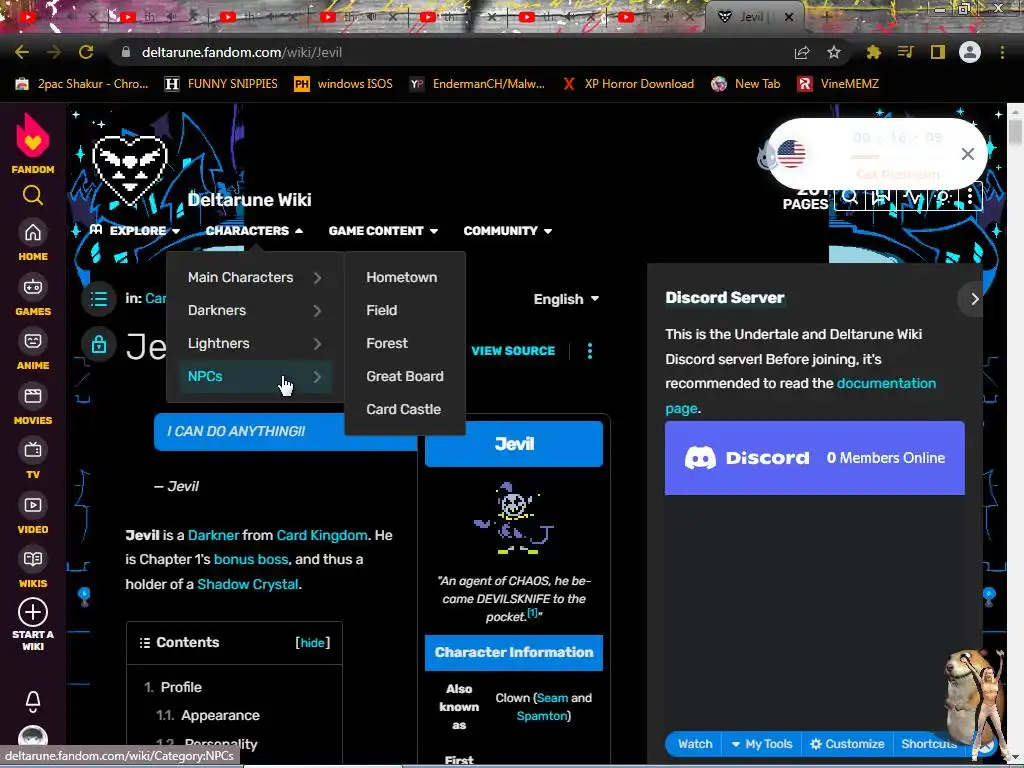Click the wiki header search magnifier icon
The image size is (1024, 768).
[850, 196]
